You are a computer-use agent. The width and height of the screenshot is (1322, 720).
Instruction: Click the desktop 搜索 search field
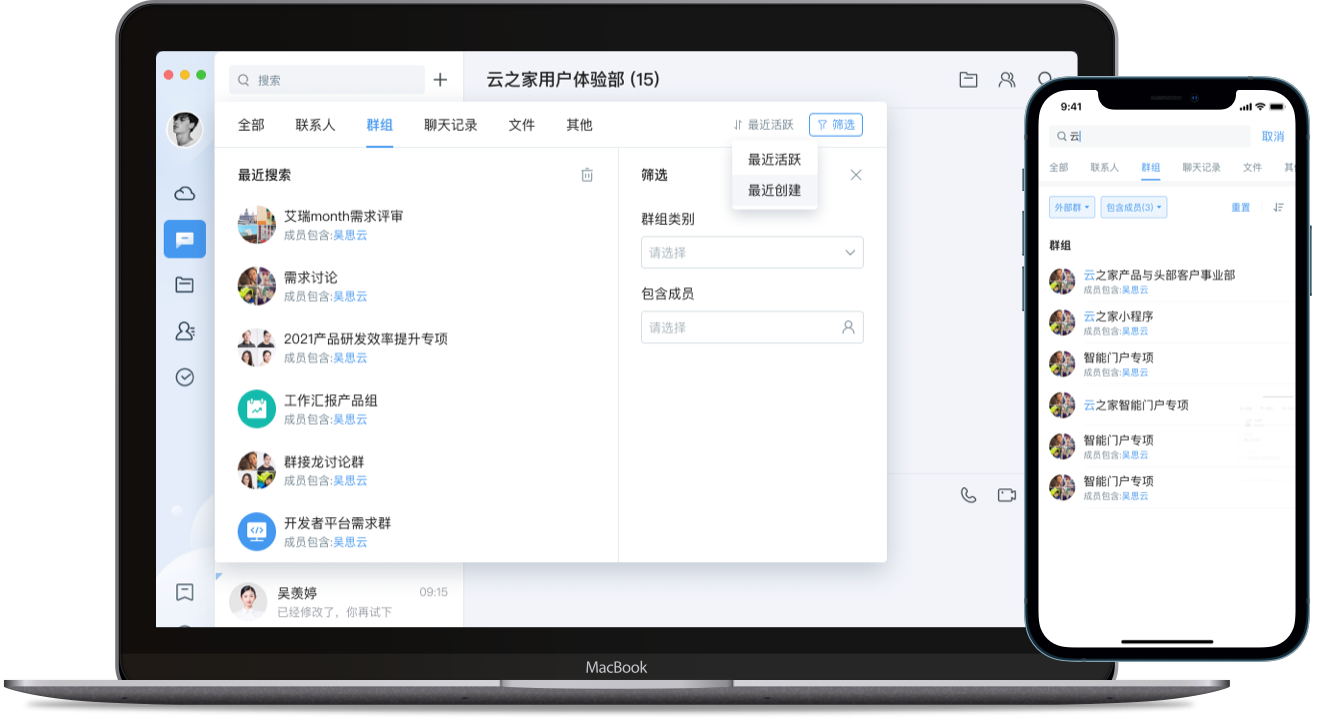tap(327, 80)
